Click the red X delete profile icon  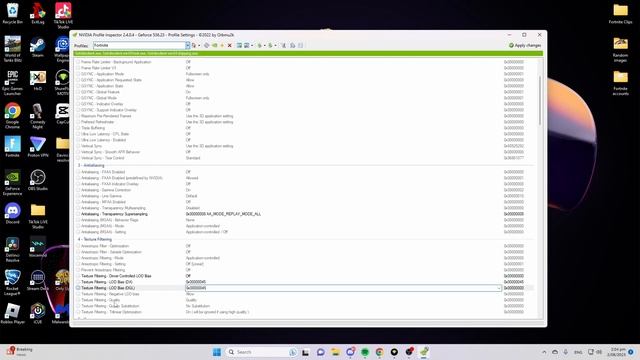pyautogui.click(x=229, y=45)
